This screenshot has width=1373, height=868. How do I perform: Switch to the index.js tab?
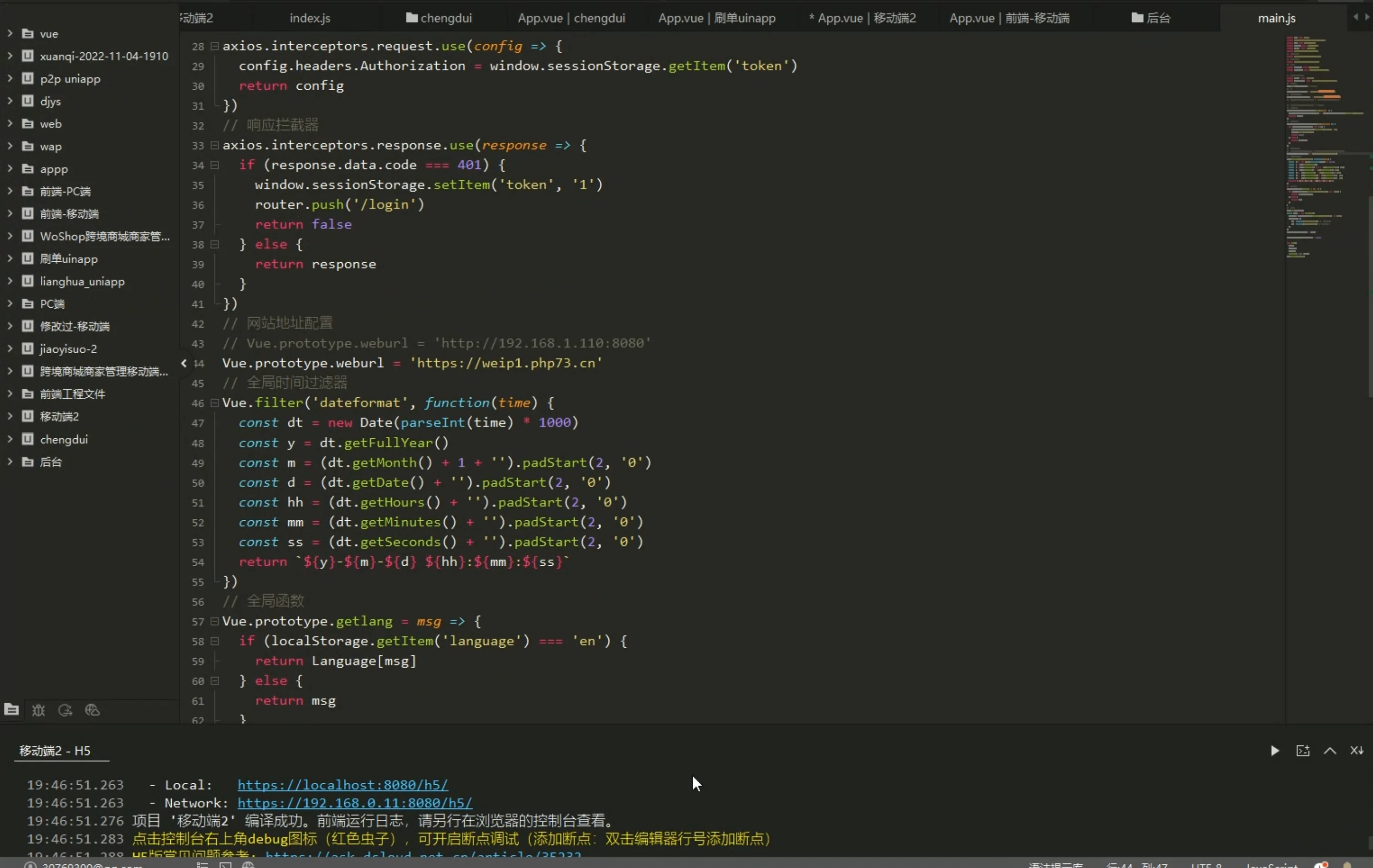[x=310, y=18]
